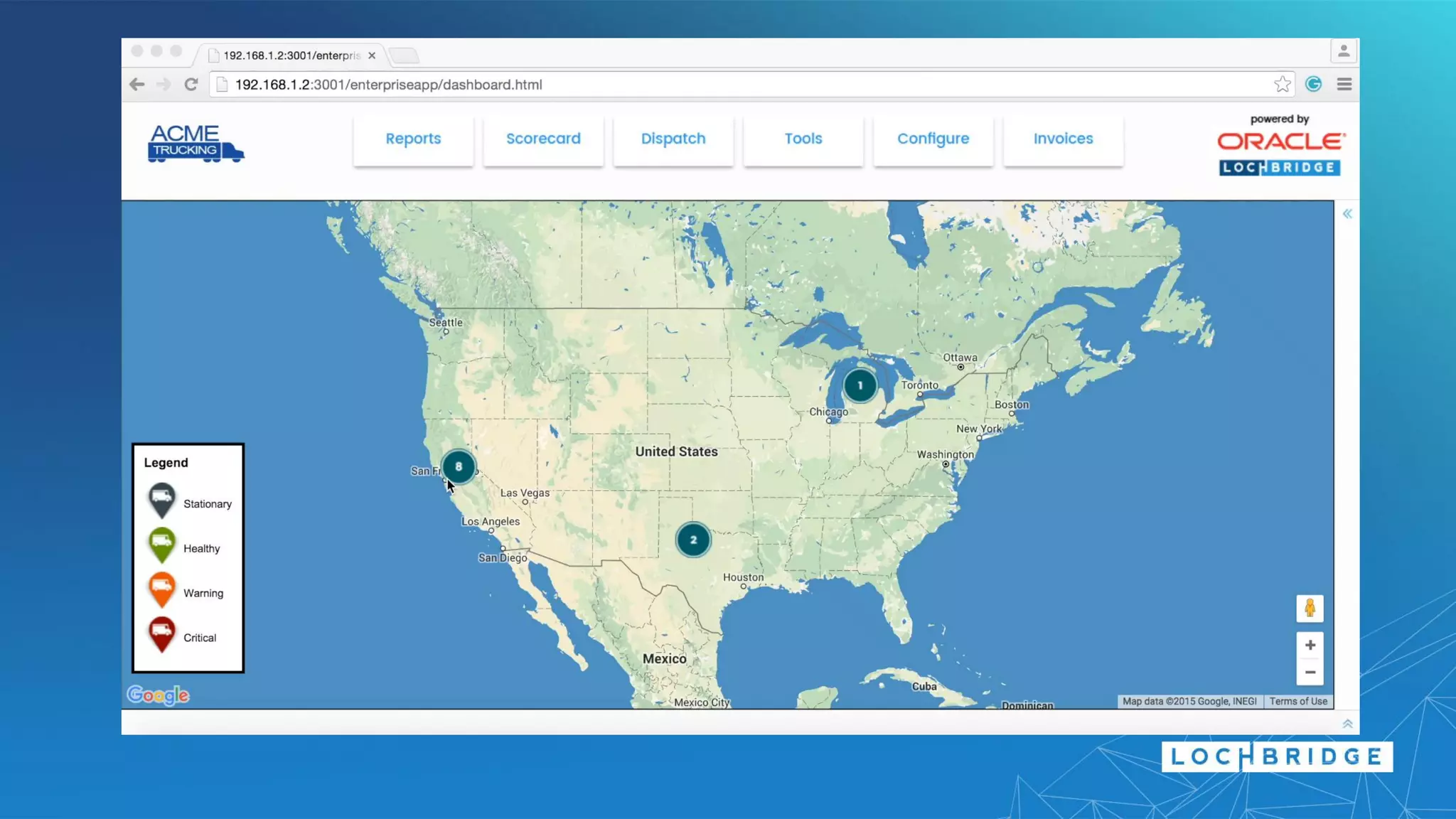Click the orange Warning truck pin icon
1456x819 pixels.
tap(162, 589)
